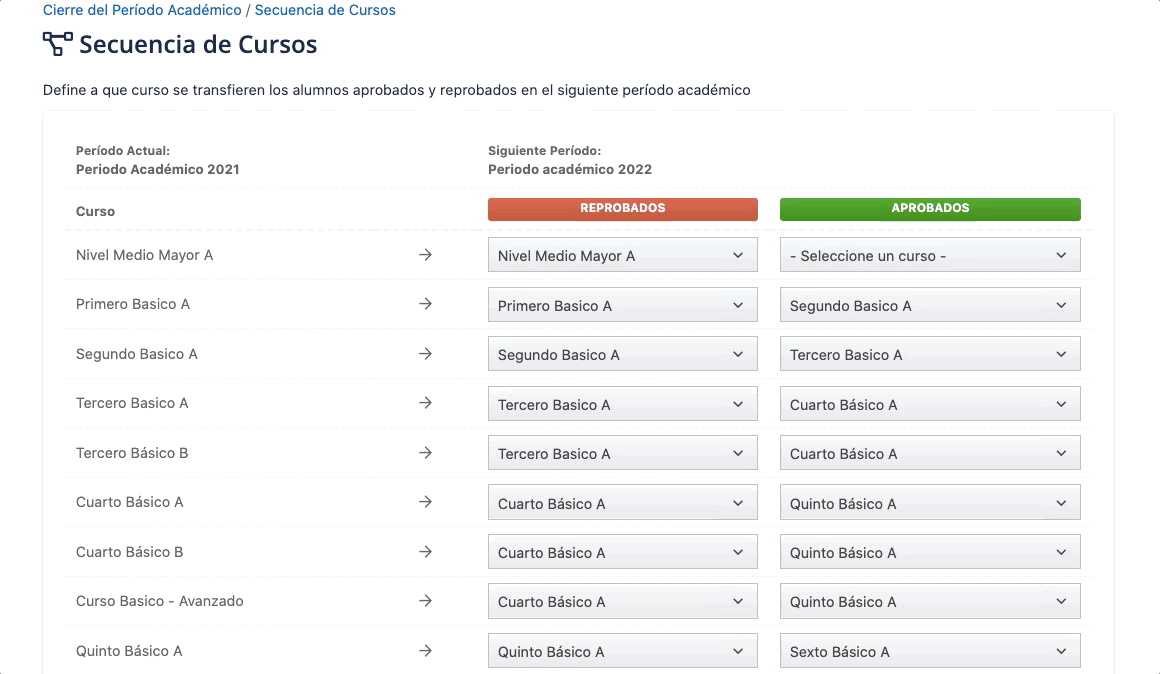Screen dimensions: 1160x674
Task: Open the Segundo Basico A aprobados dropdown
Action: (929, 305)
